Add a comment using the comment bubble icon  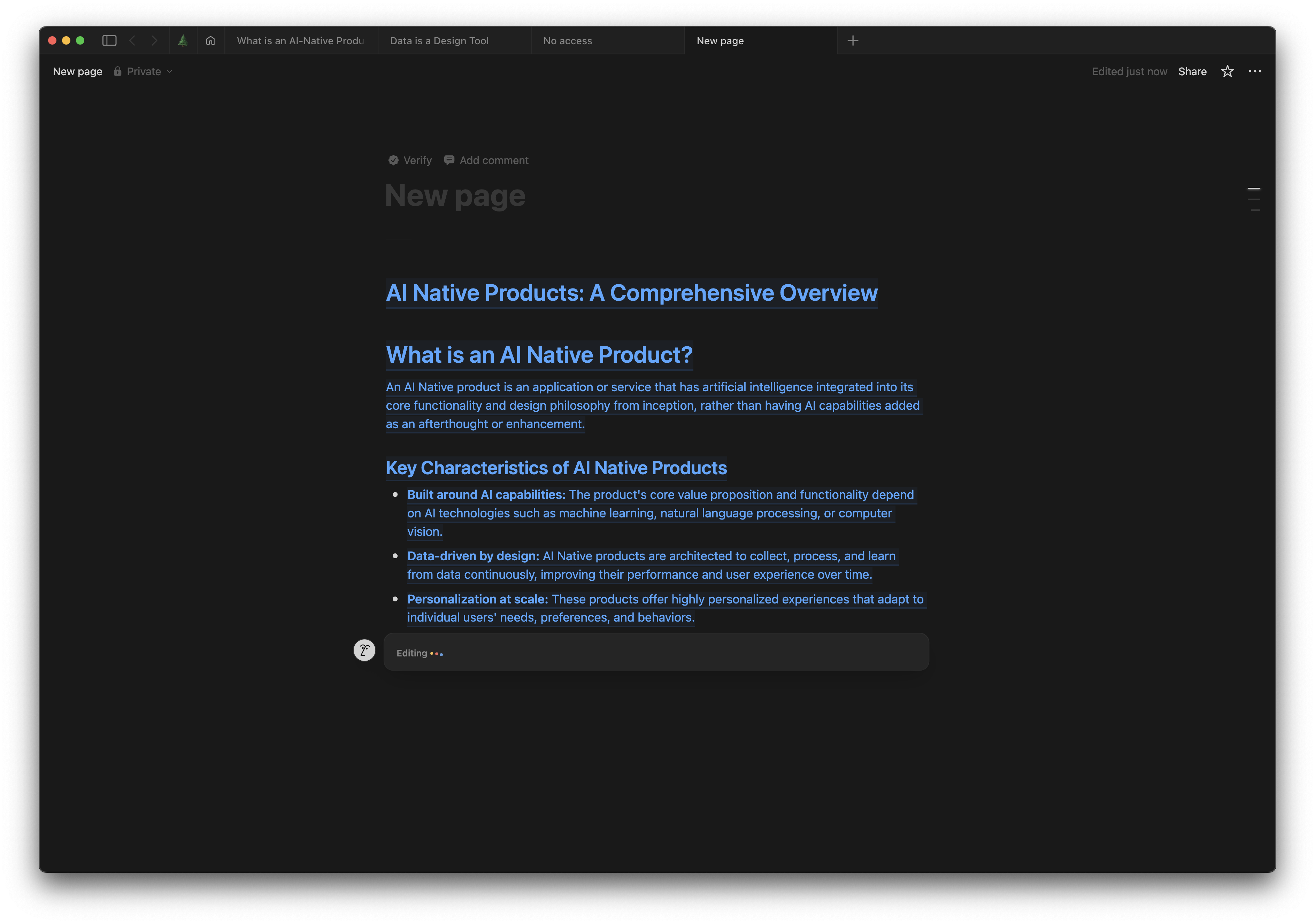pyautogui.click(x=449, y=160)
